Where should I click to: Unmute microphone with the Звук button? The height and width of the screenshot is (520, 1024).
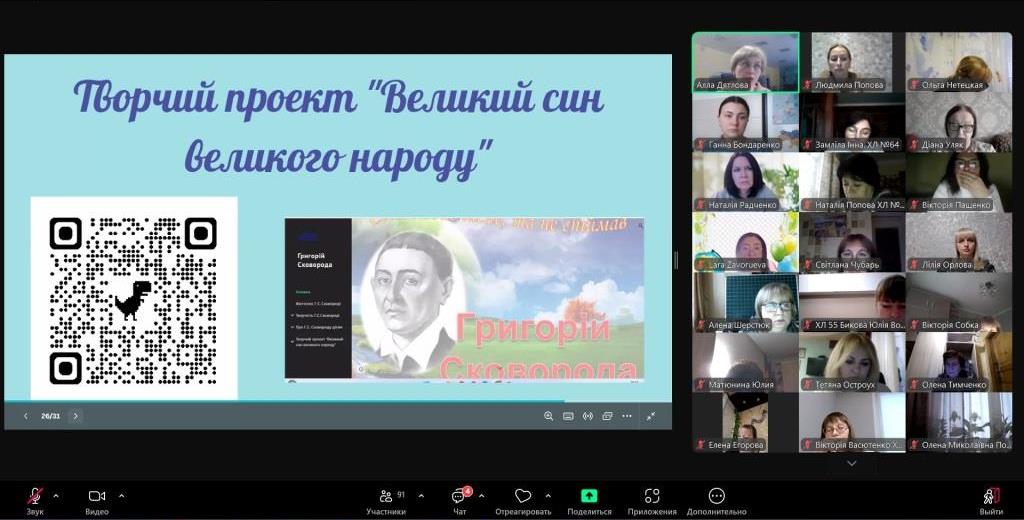(x=35, y=501)
